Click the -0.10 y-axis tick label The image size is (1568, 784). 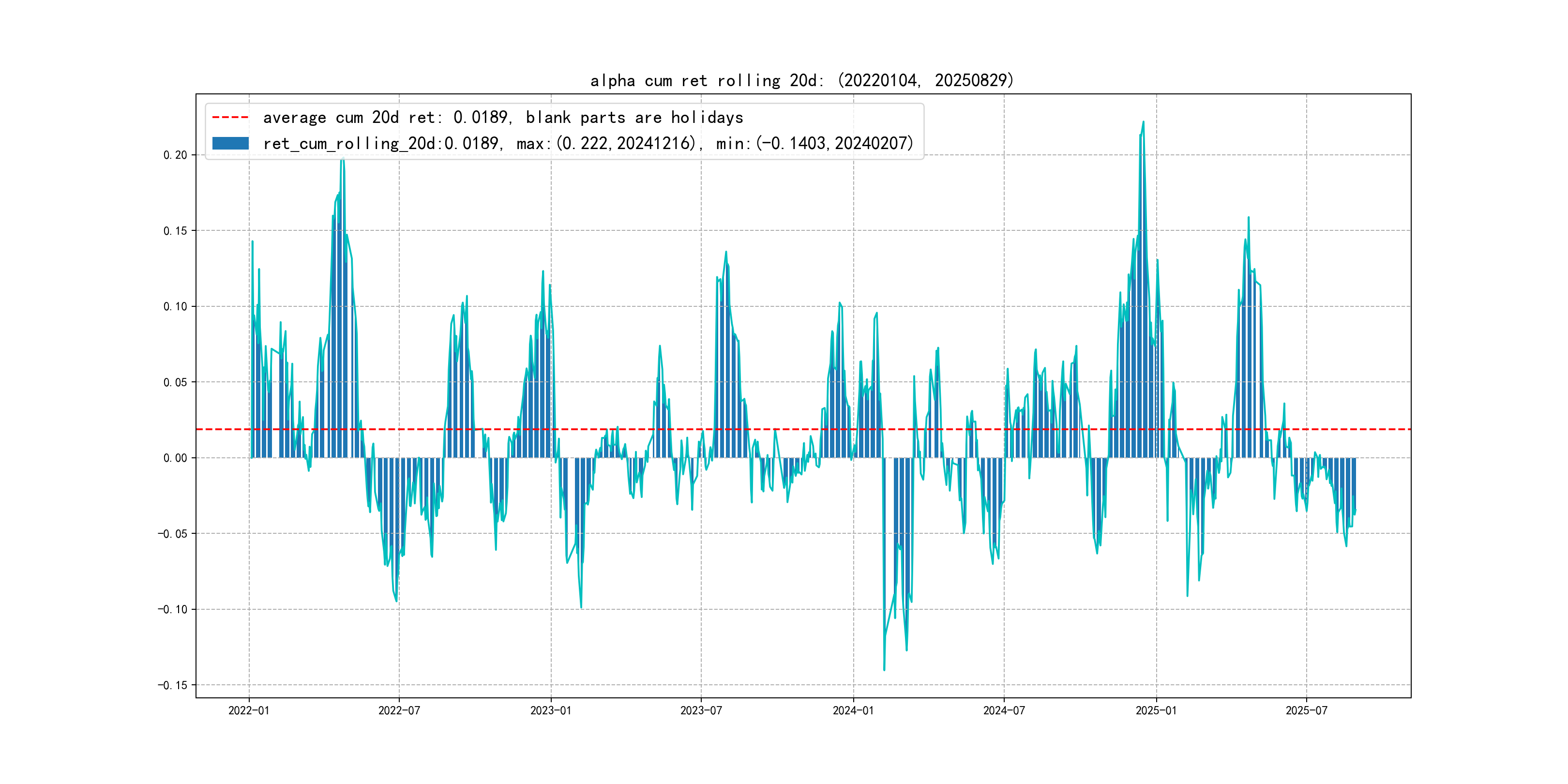[x=172, y=609]
